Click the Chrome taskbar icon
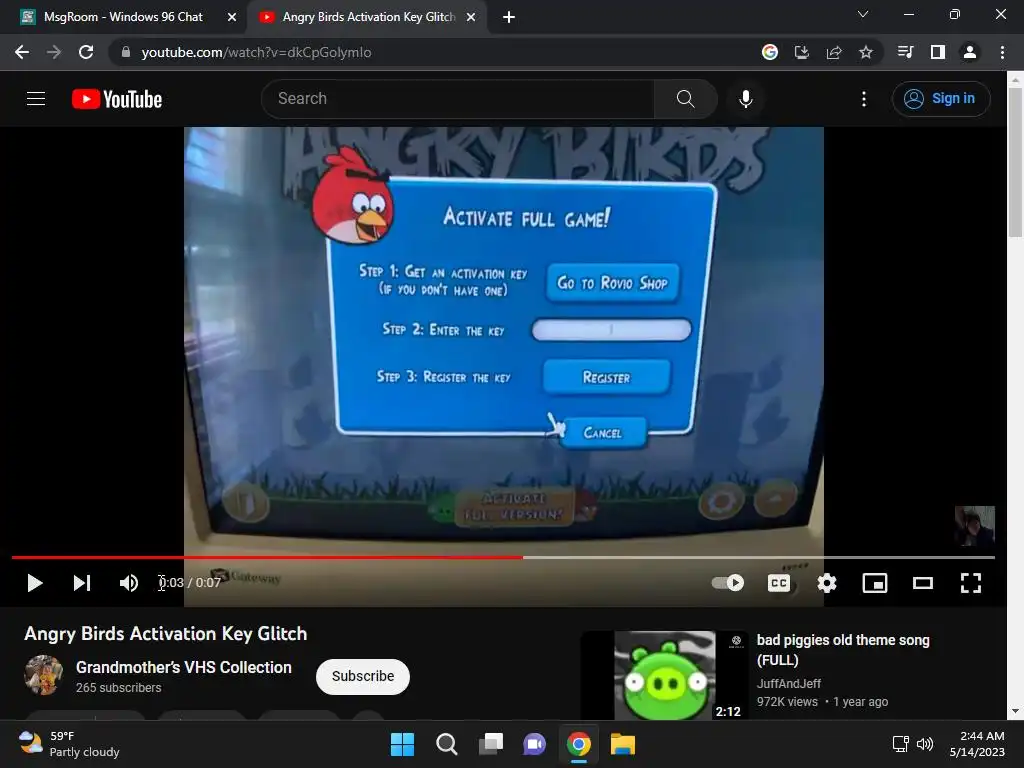The image size is (1024, 768). 579,744
